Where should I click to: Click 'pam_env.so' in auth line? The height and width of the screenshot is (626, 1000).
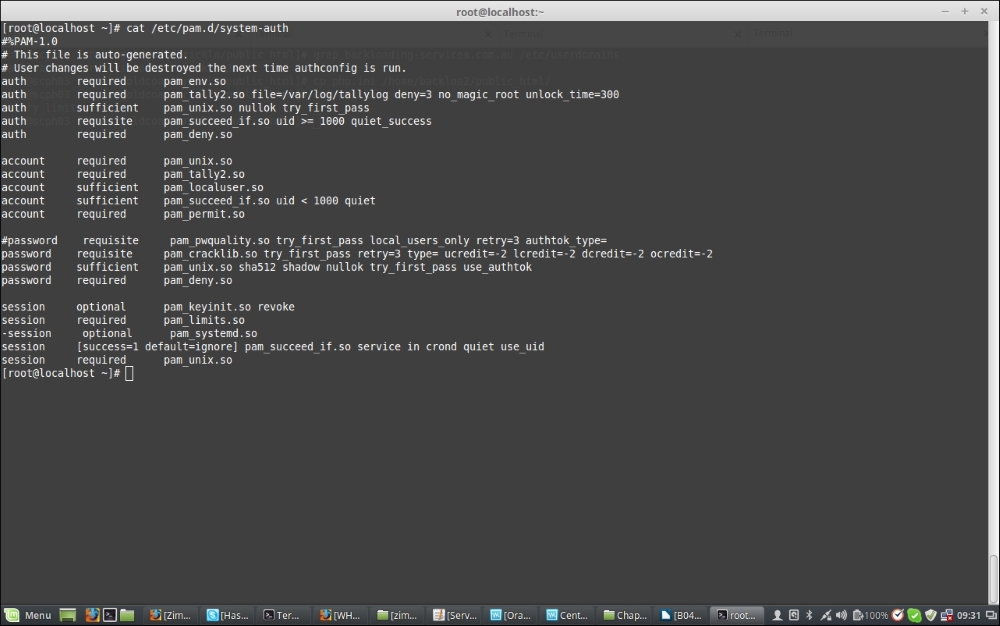point(195,82)
